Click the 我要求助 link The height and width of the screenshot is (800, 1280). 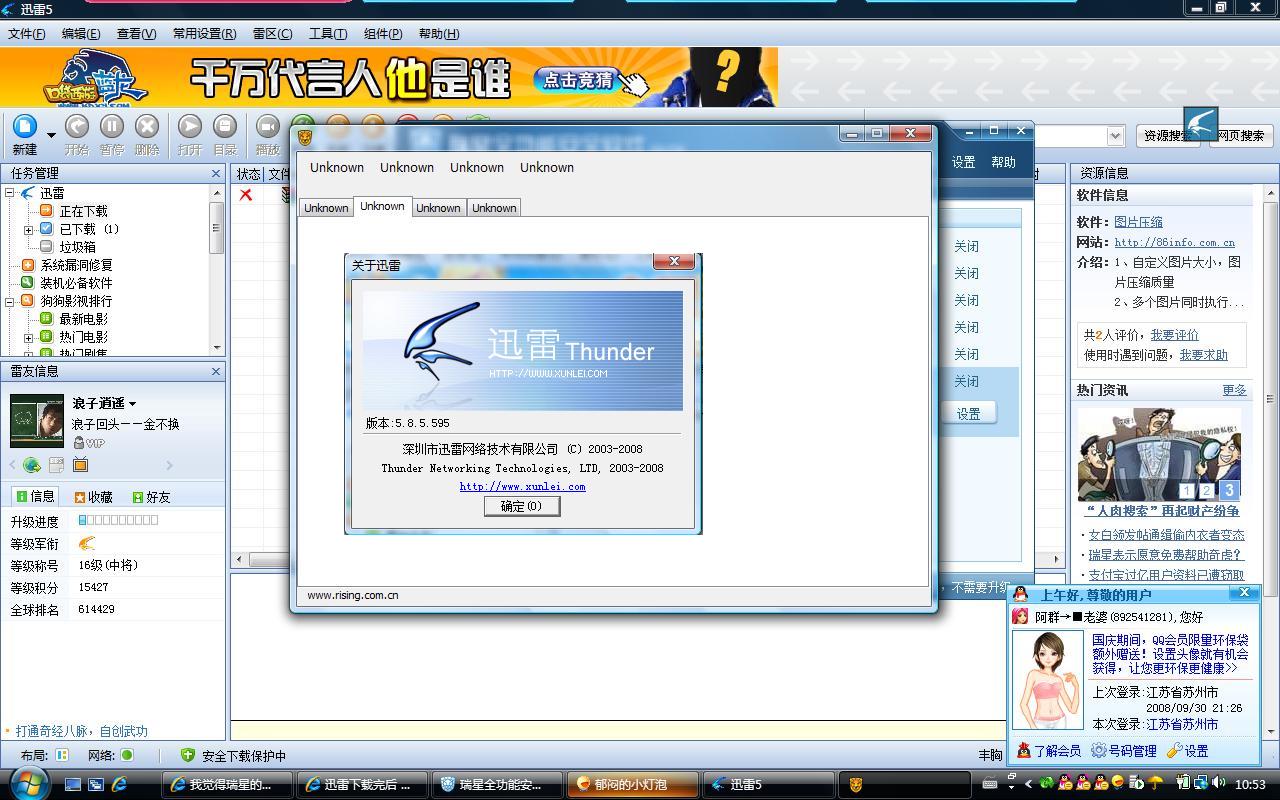pyautogui.click(x=1203, y=355)
